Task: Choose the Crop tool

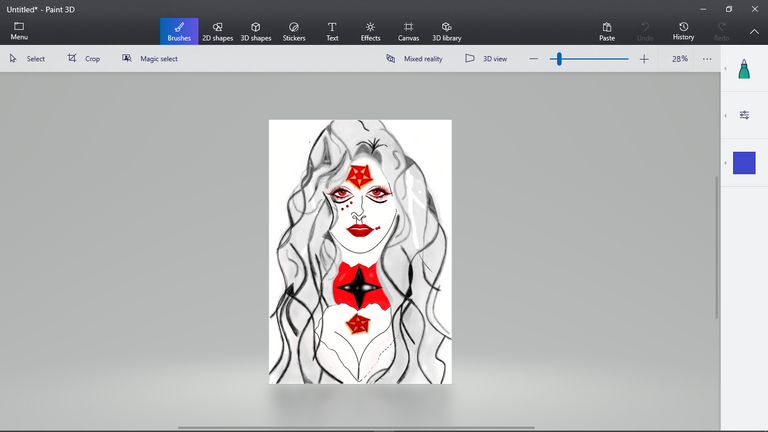Action: [84, 59]
